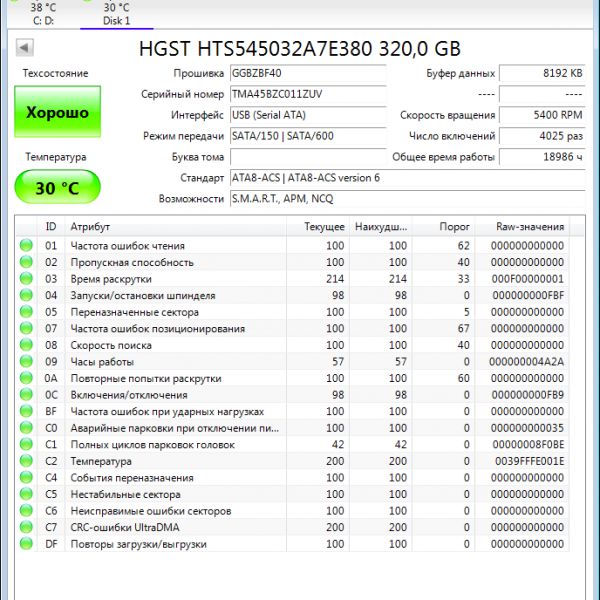Click the Стандарт field ATA8-ACS
The width and height of the screenshot is (600, 600).
(408, 178)
